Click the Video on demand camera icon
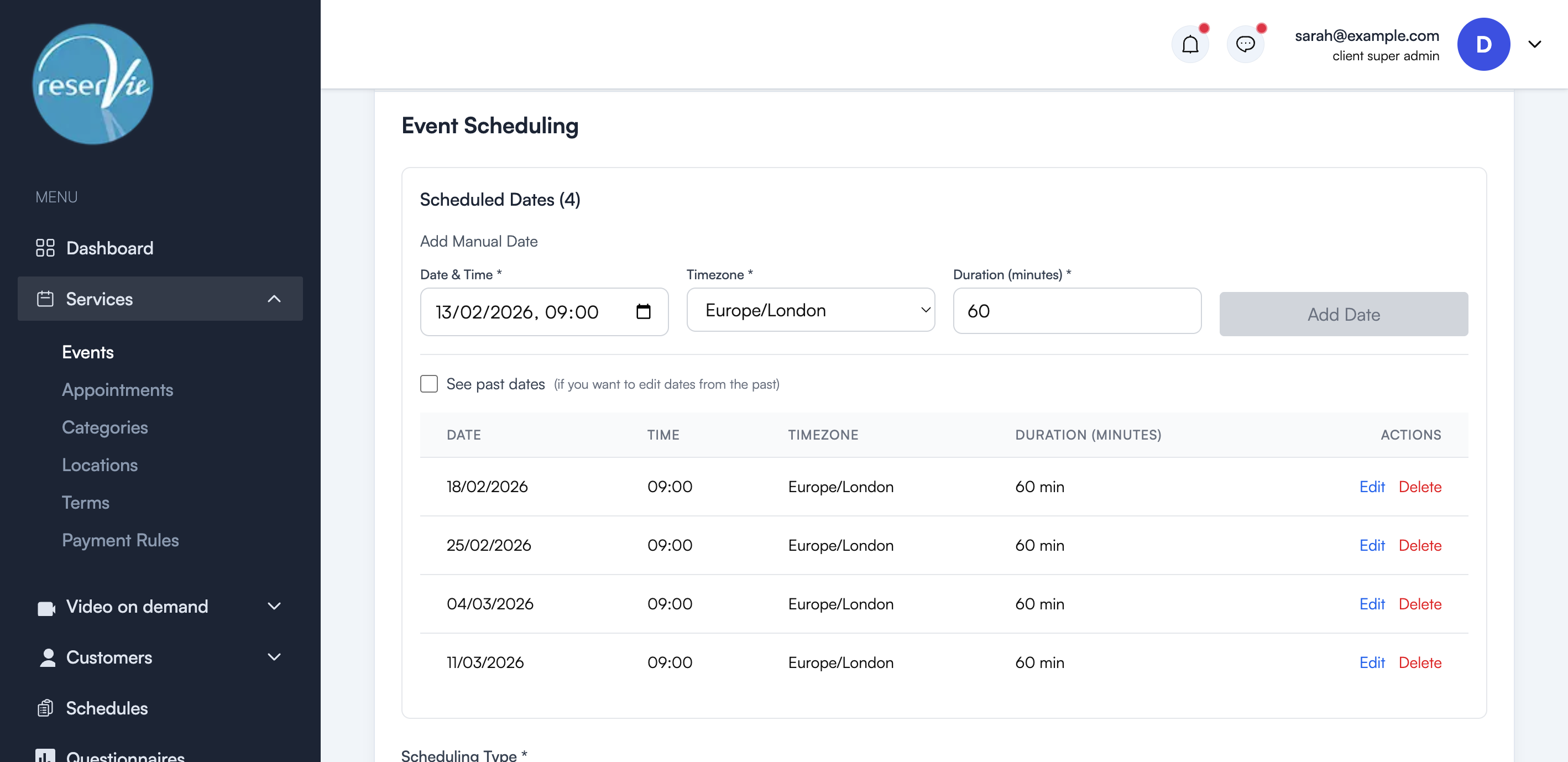The image size is (1568, 762). (46, 606)
